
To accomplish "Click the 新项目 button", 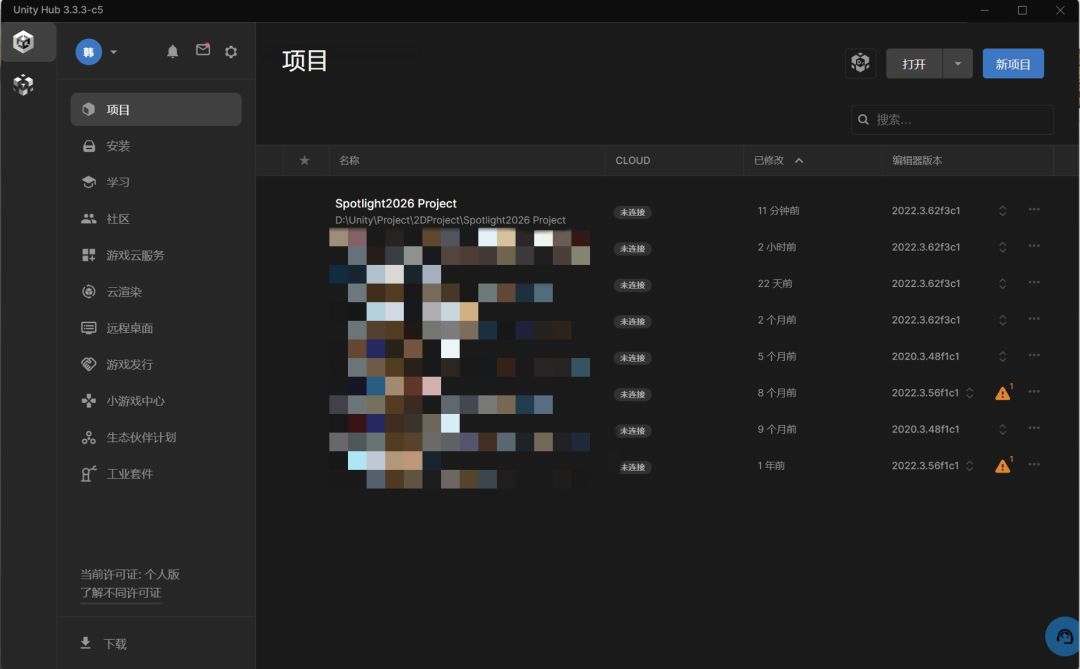I will tap(1012, 63).
